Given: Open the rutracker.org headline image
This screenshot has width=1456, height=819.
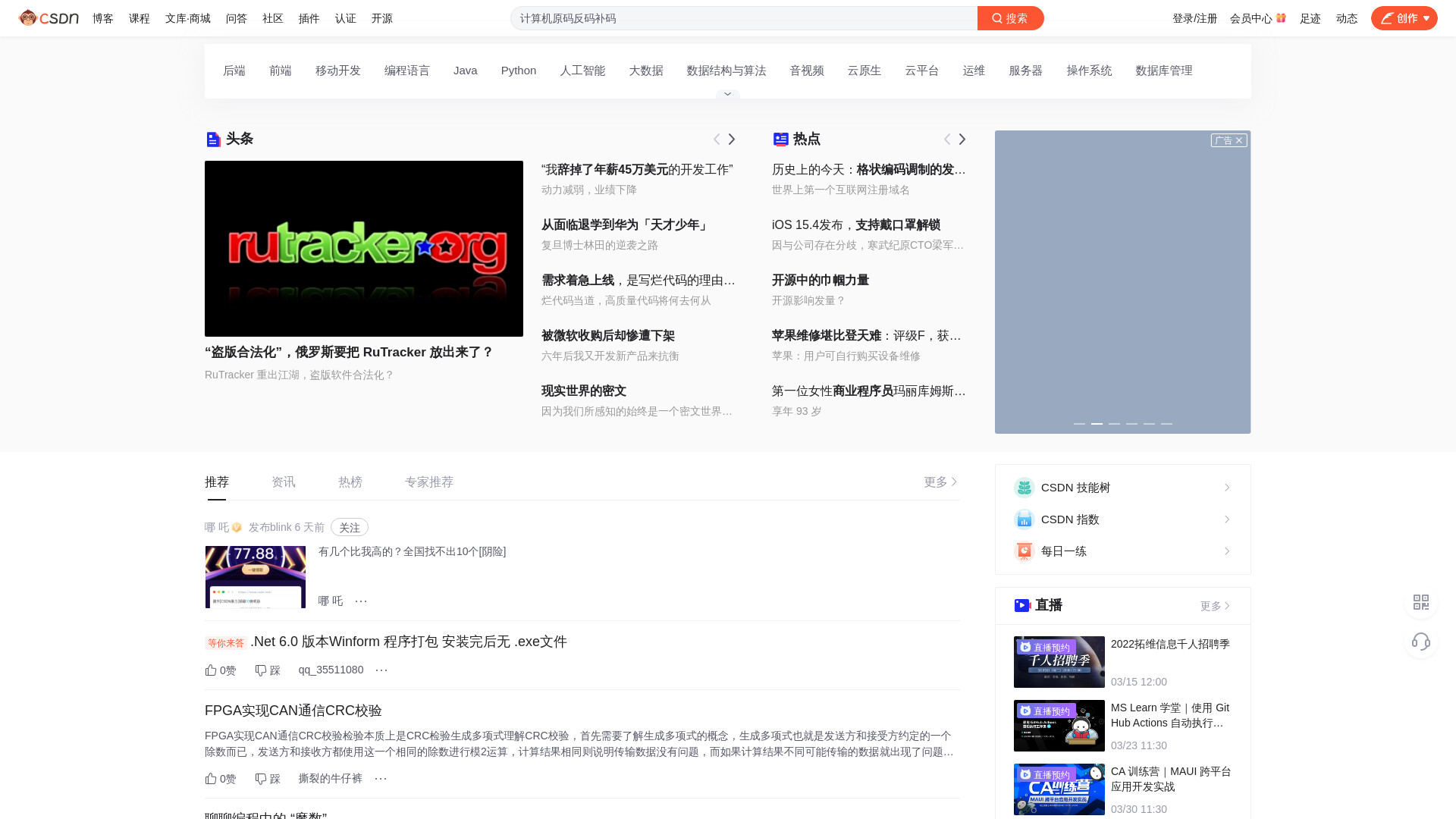Looking at the screenshot, I should coord(364,249).
